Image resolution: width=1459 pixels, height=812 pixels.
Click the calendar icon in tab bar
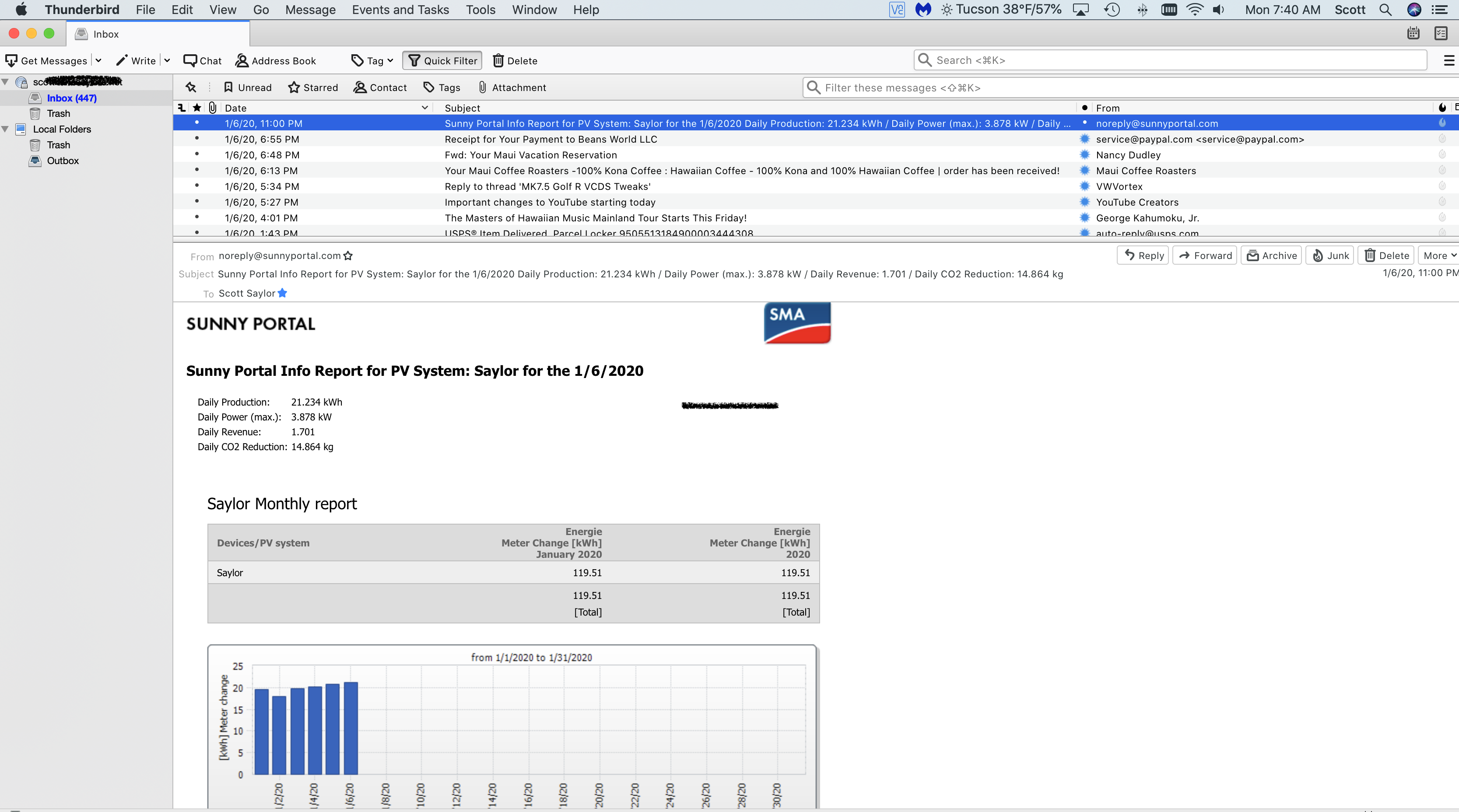tap(1413, 33)
